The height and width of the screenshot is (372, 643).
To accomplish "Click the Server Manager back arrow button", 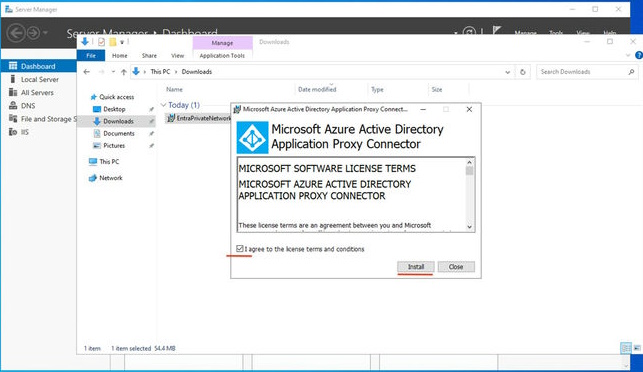I will [x=16, y=32].
